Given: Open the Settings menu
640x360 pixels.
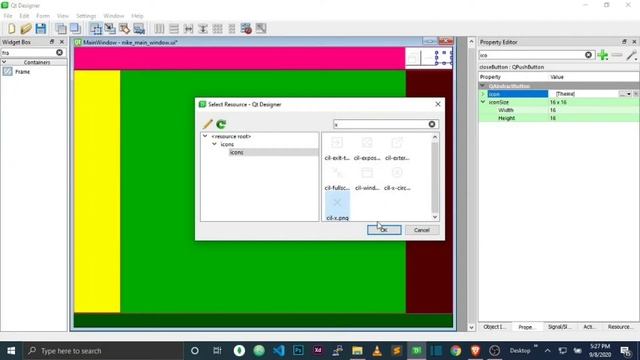Looking at the screenshot, I should tap(86, 16).
